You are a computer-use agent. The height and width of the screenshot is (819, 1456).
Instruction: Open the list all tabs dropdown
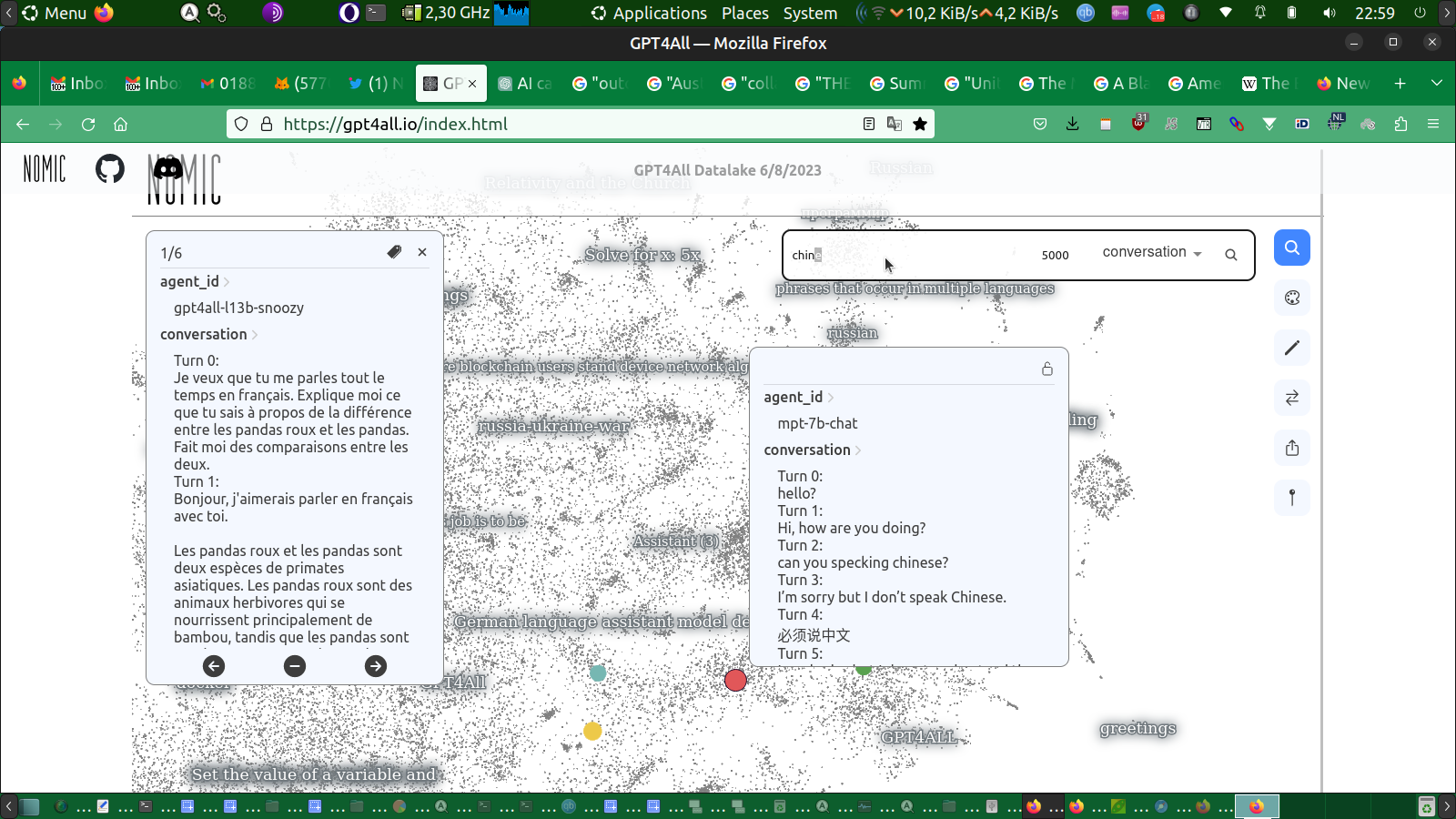pyautogui.click(x=1436, y=83)
